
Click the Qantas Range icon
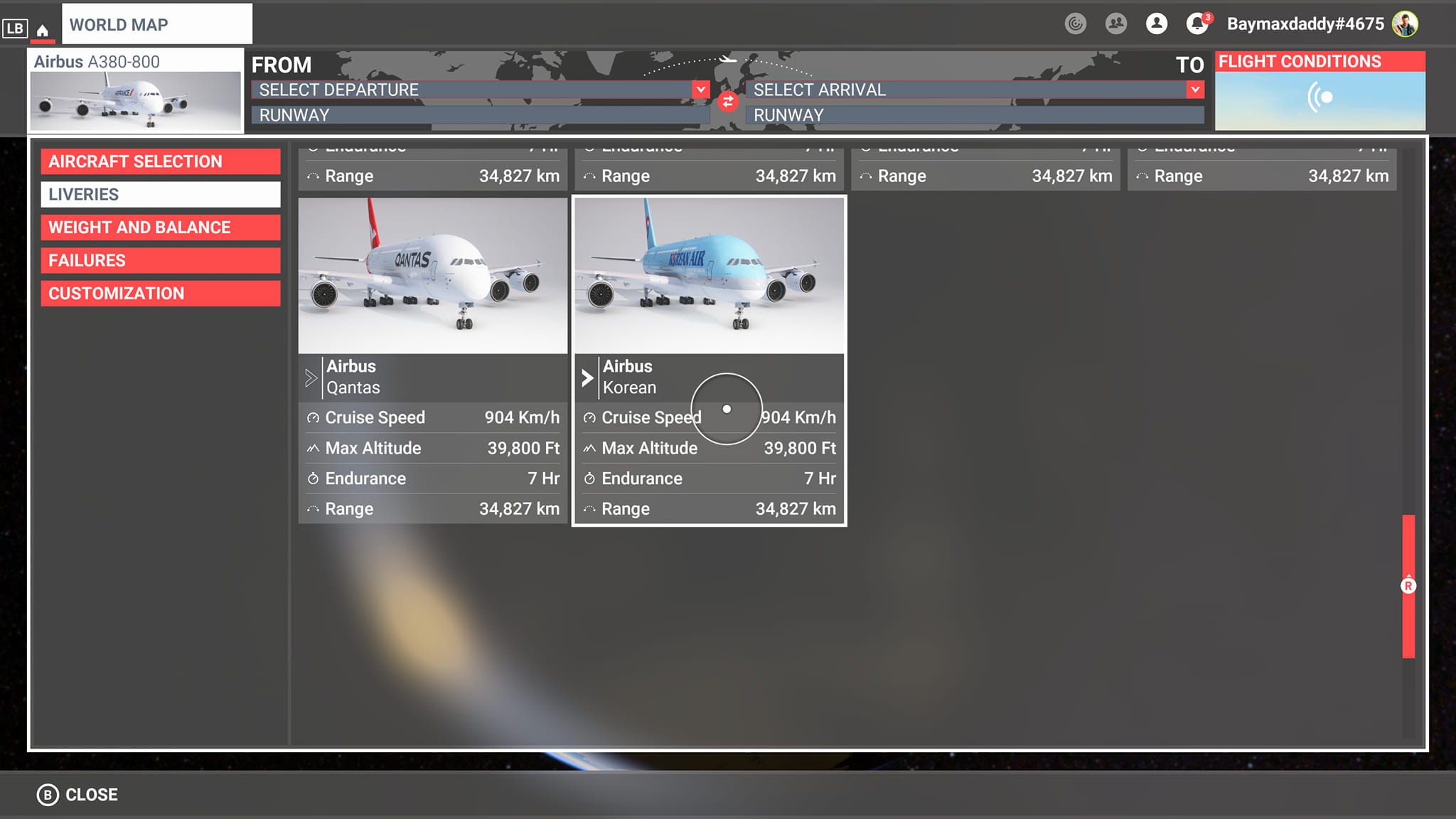click(313, 510)
